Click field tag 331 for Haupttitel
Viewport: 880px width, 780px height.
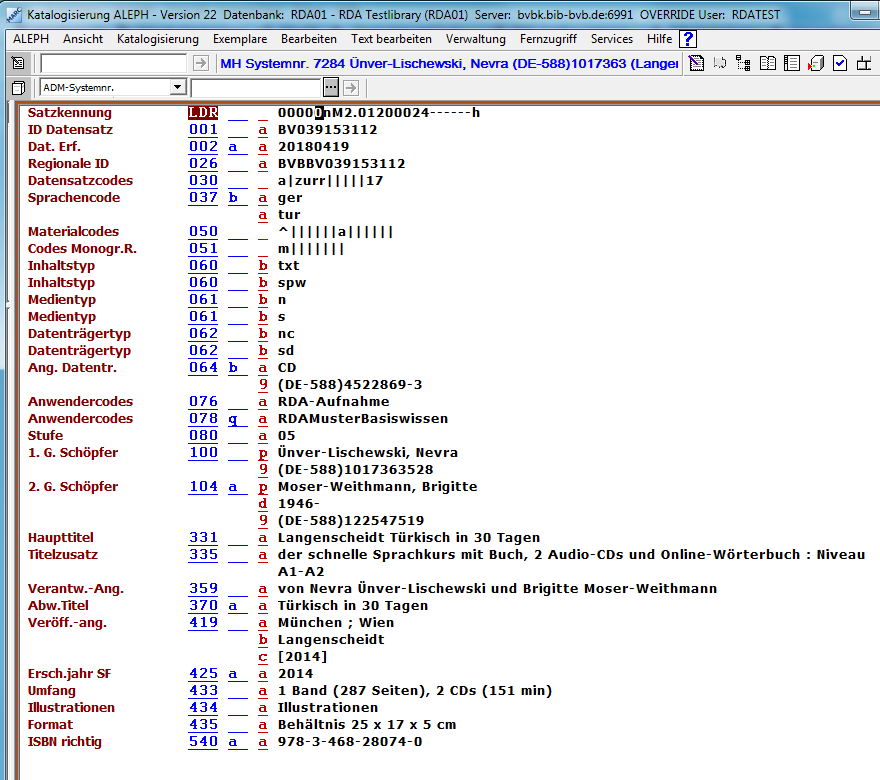[x=203, y=538]
